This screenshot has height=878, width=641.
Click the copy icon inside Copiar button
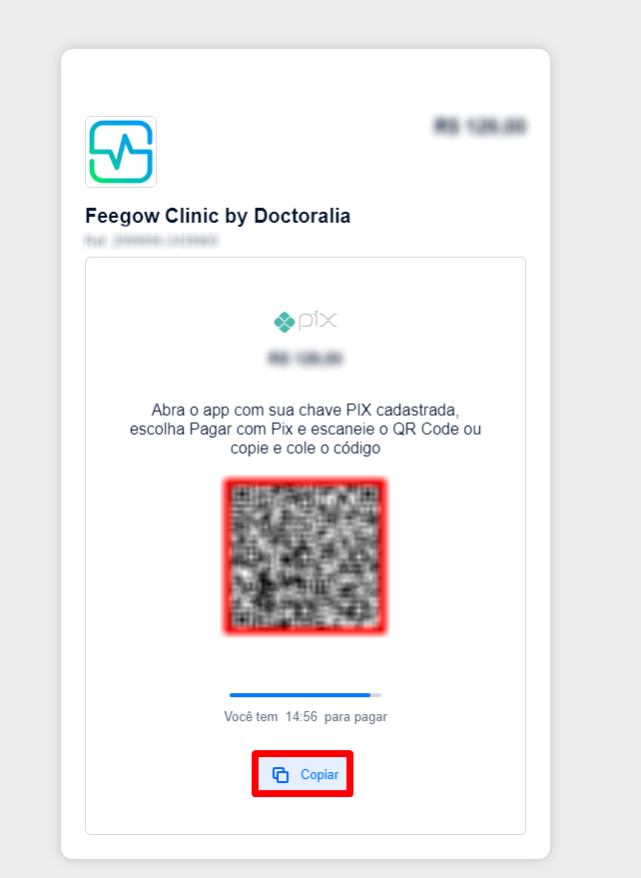pos(280,774)
